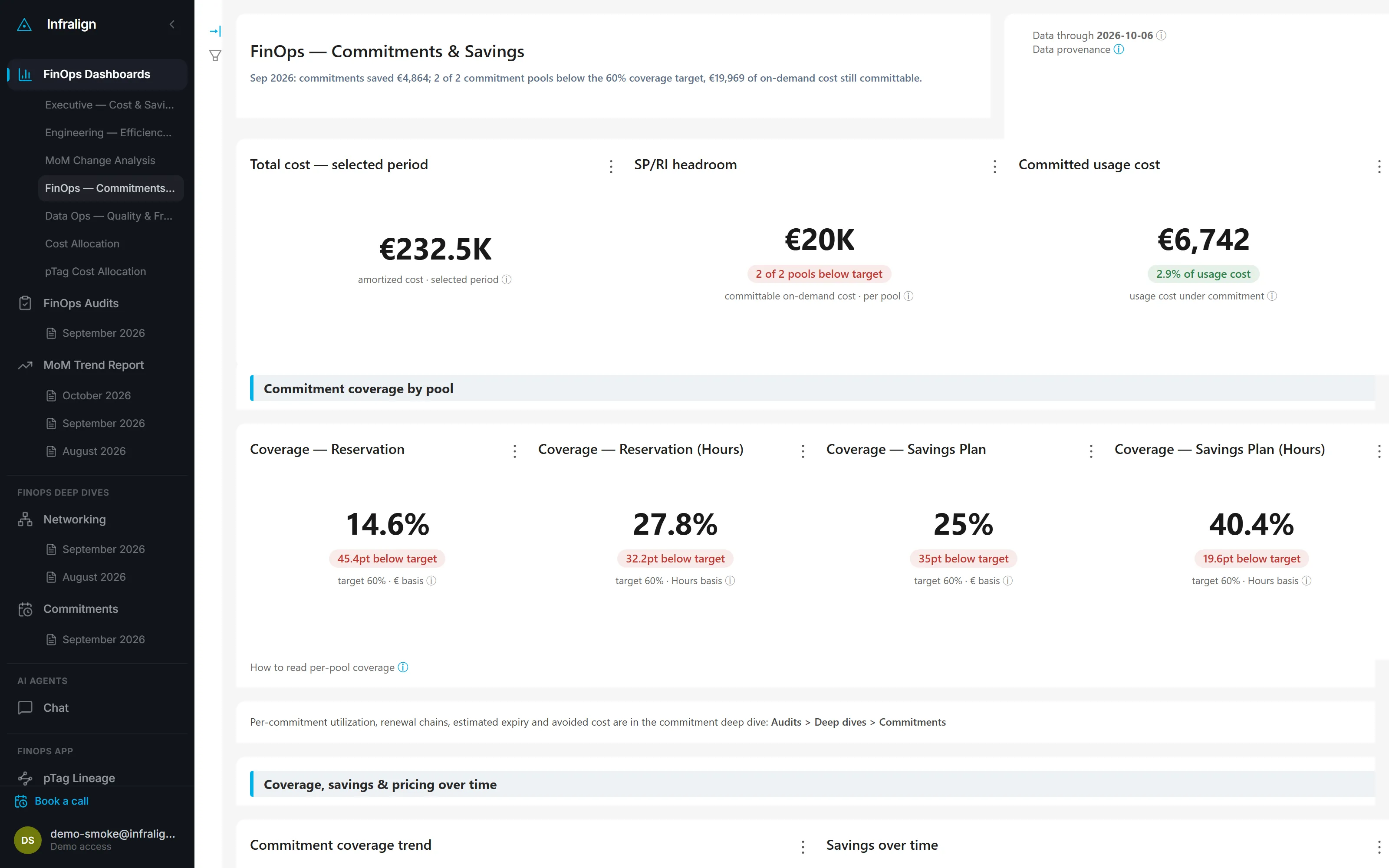Open Coverage — Savings Plan kebab menu
The image size is (1389, 868).
1091,451
